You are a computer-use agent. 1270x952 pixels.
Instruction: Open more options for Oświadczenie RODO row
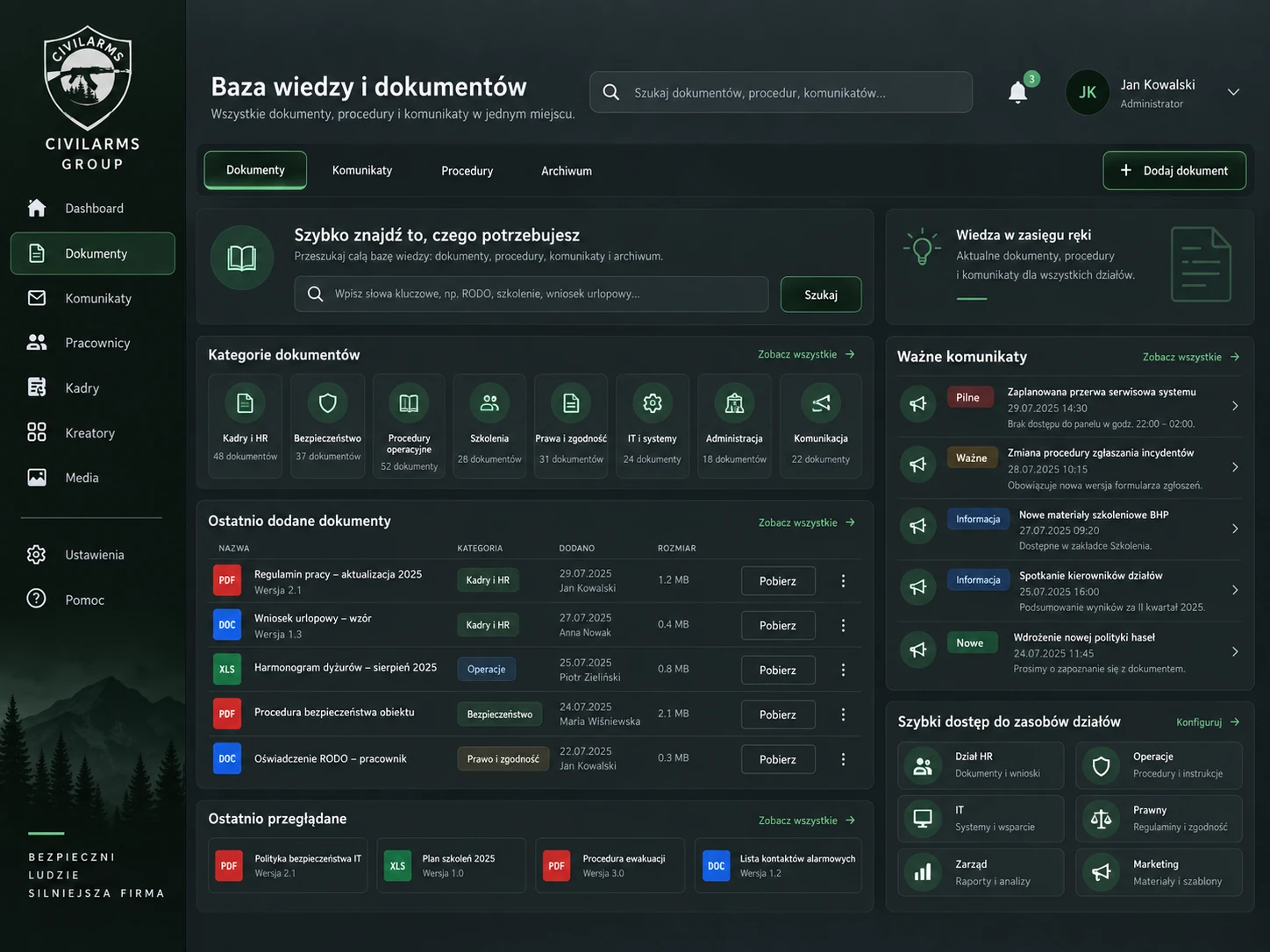[x=843, y=759]
